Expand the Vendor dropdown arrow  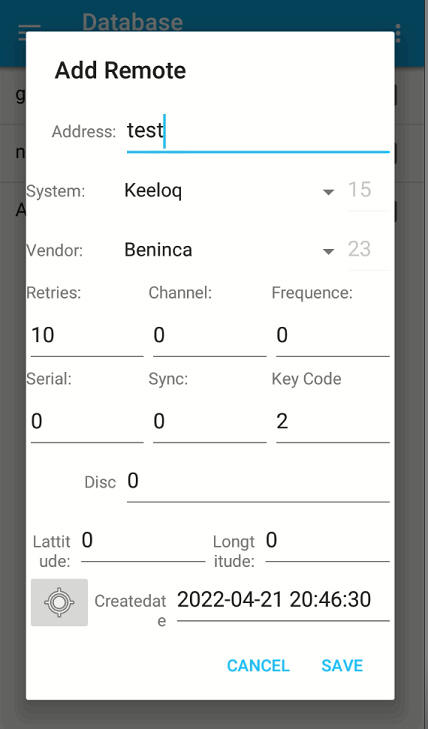(x=329, y=251)
